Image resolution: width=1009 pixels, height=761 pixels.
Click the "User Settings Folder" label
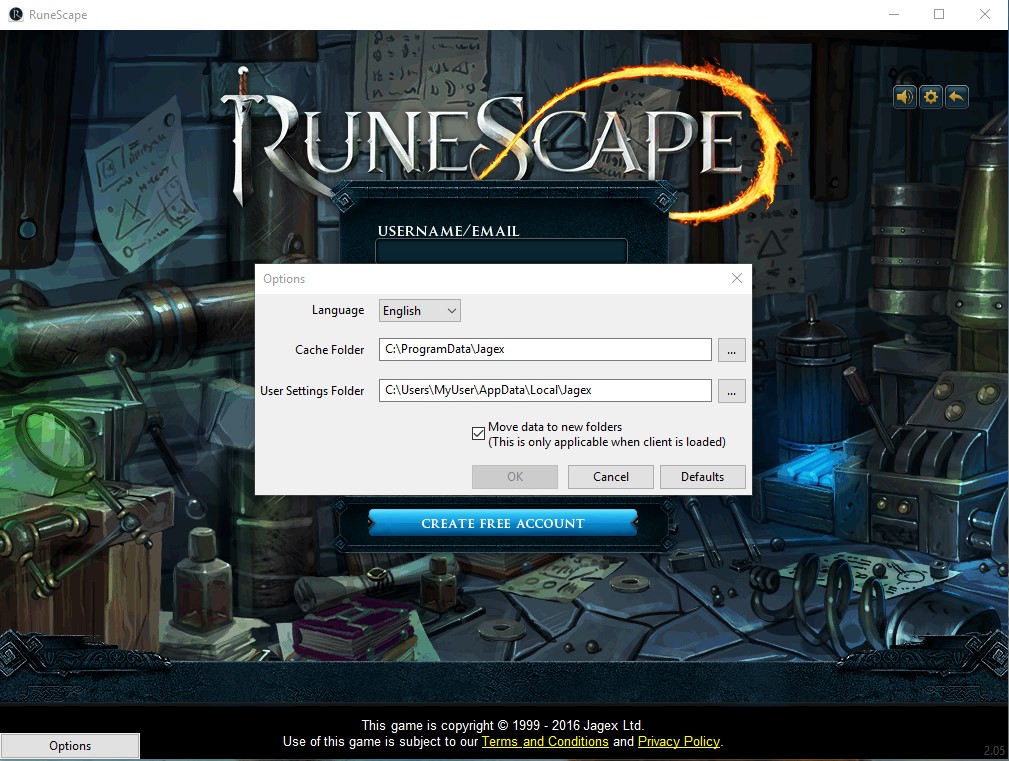click(312, 390)
